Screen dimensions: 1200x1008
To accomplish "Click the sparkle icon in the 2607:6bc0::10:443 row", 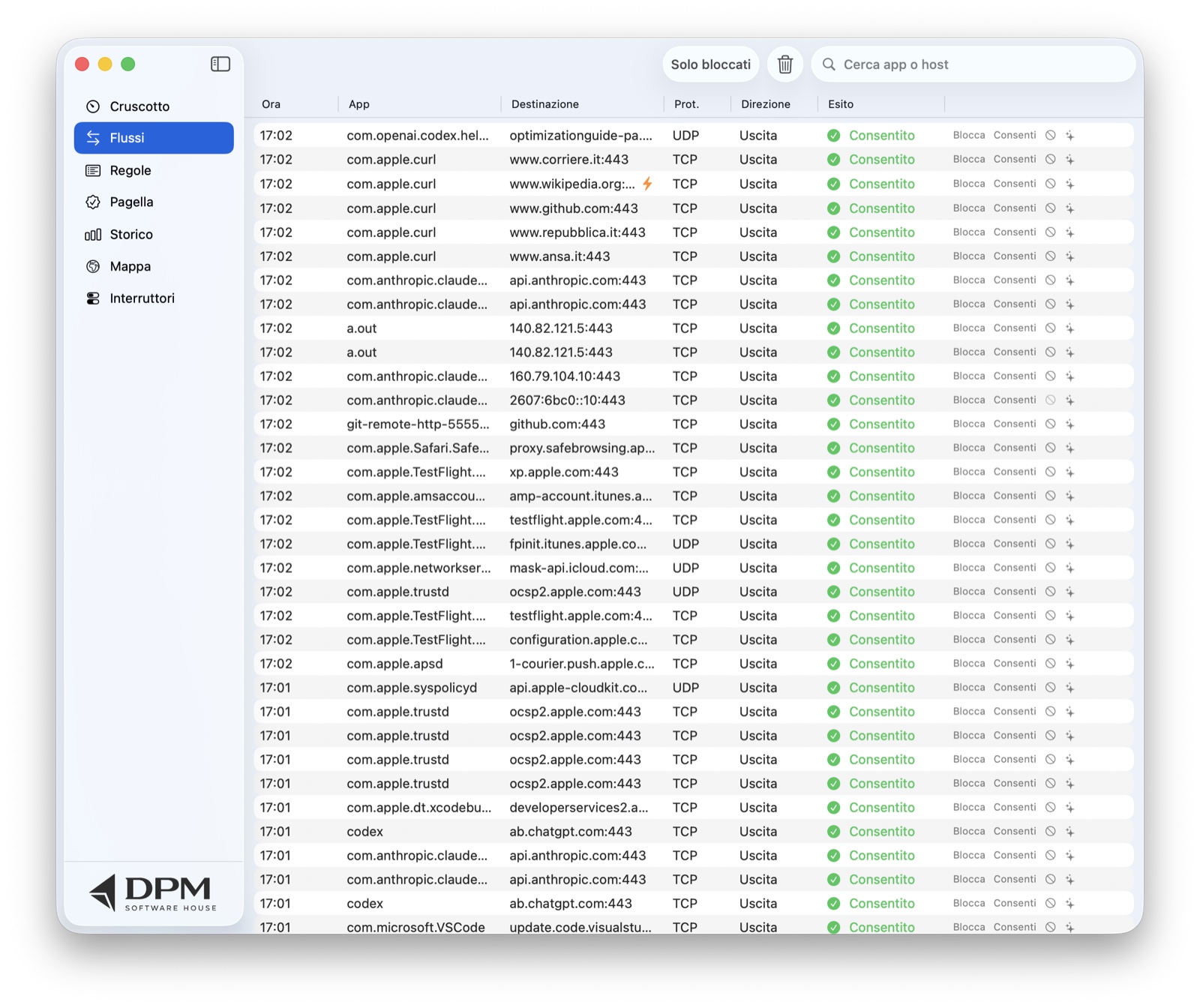I will coord(1070,400).
